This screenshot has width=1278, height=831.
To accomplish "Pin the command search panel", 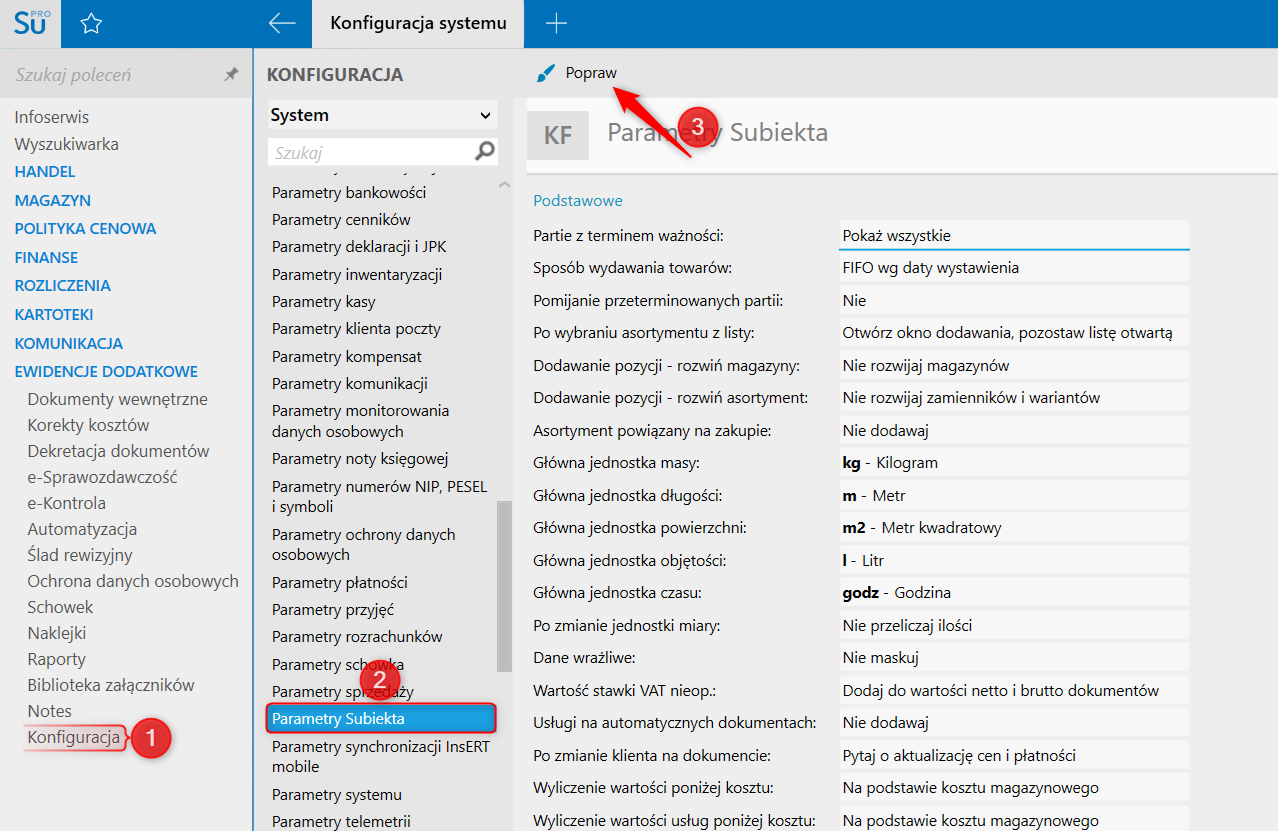I will pos(231,75).
